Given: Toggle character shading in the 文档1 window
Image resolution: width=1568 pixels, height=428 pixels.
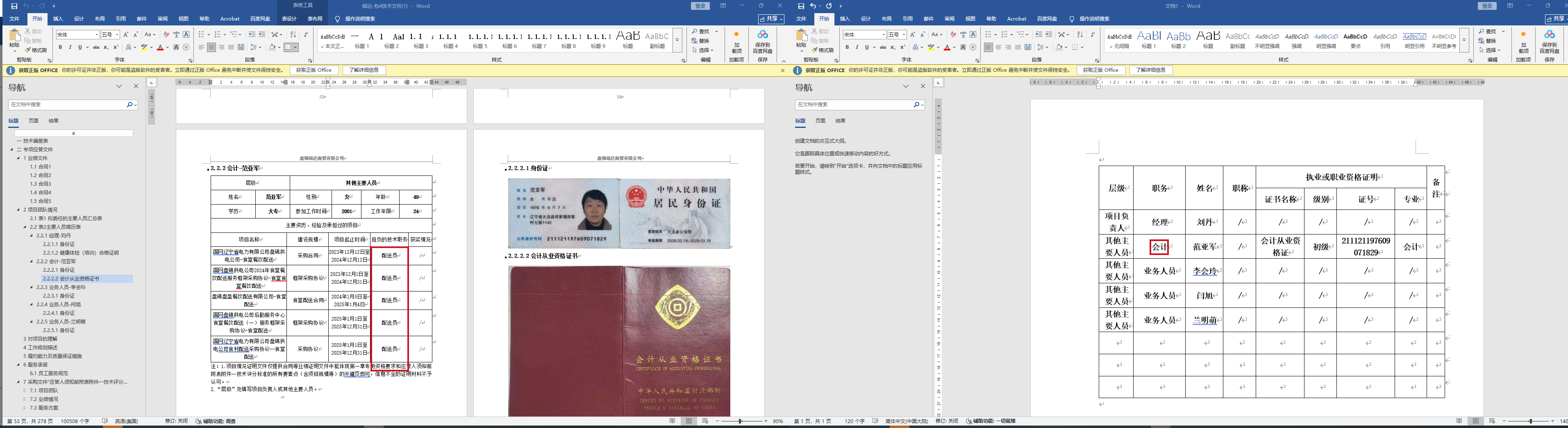Looking at the screenshot, I should [x=963, y=48].
